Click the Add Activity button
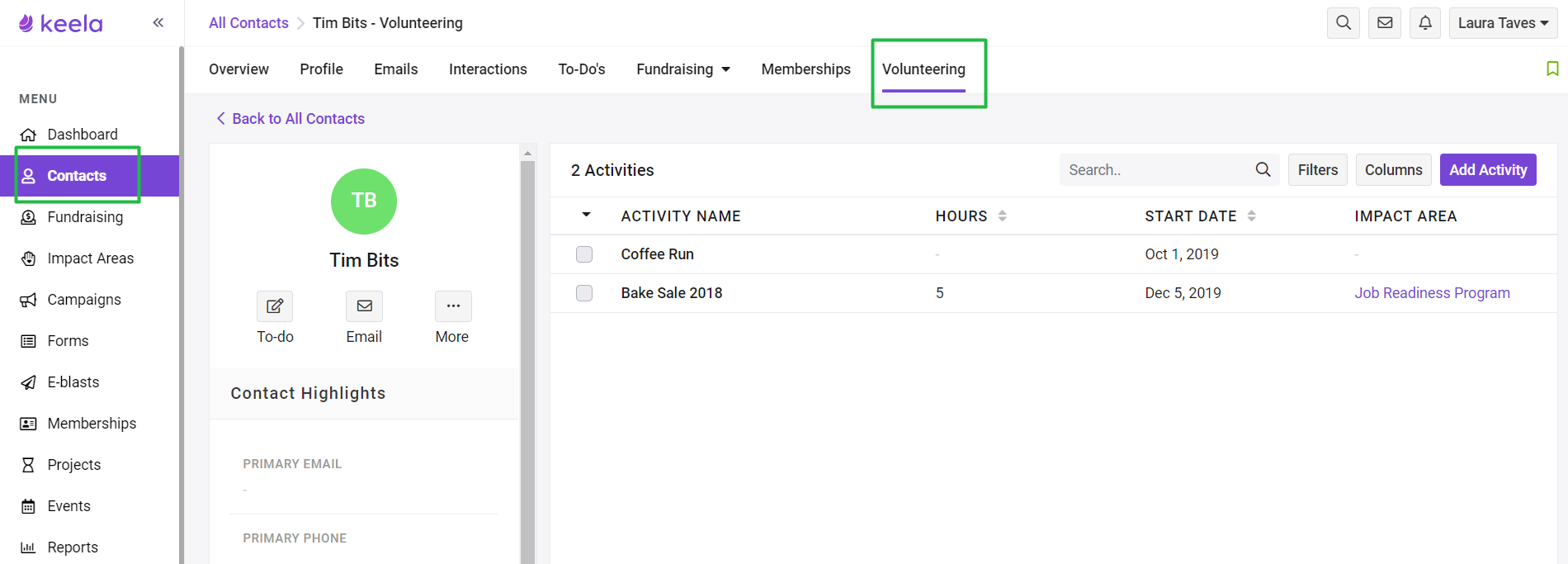The height and width of the screenshot is (564, 1568). (x=1488, y=170)
